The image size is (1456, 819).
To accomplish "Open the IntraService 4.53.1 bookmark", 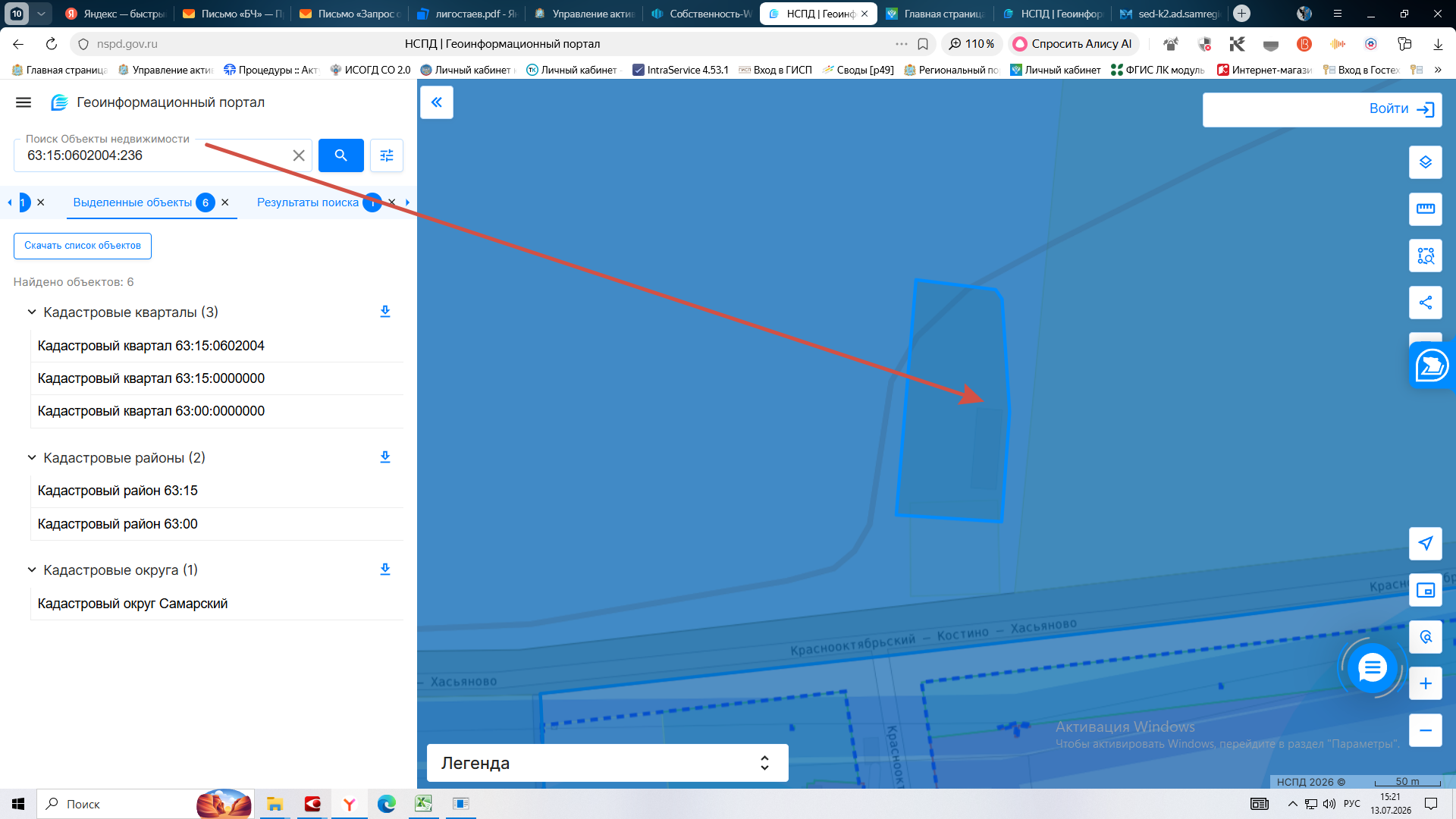I will click(681, 70).
